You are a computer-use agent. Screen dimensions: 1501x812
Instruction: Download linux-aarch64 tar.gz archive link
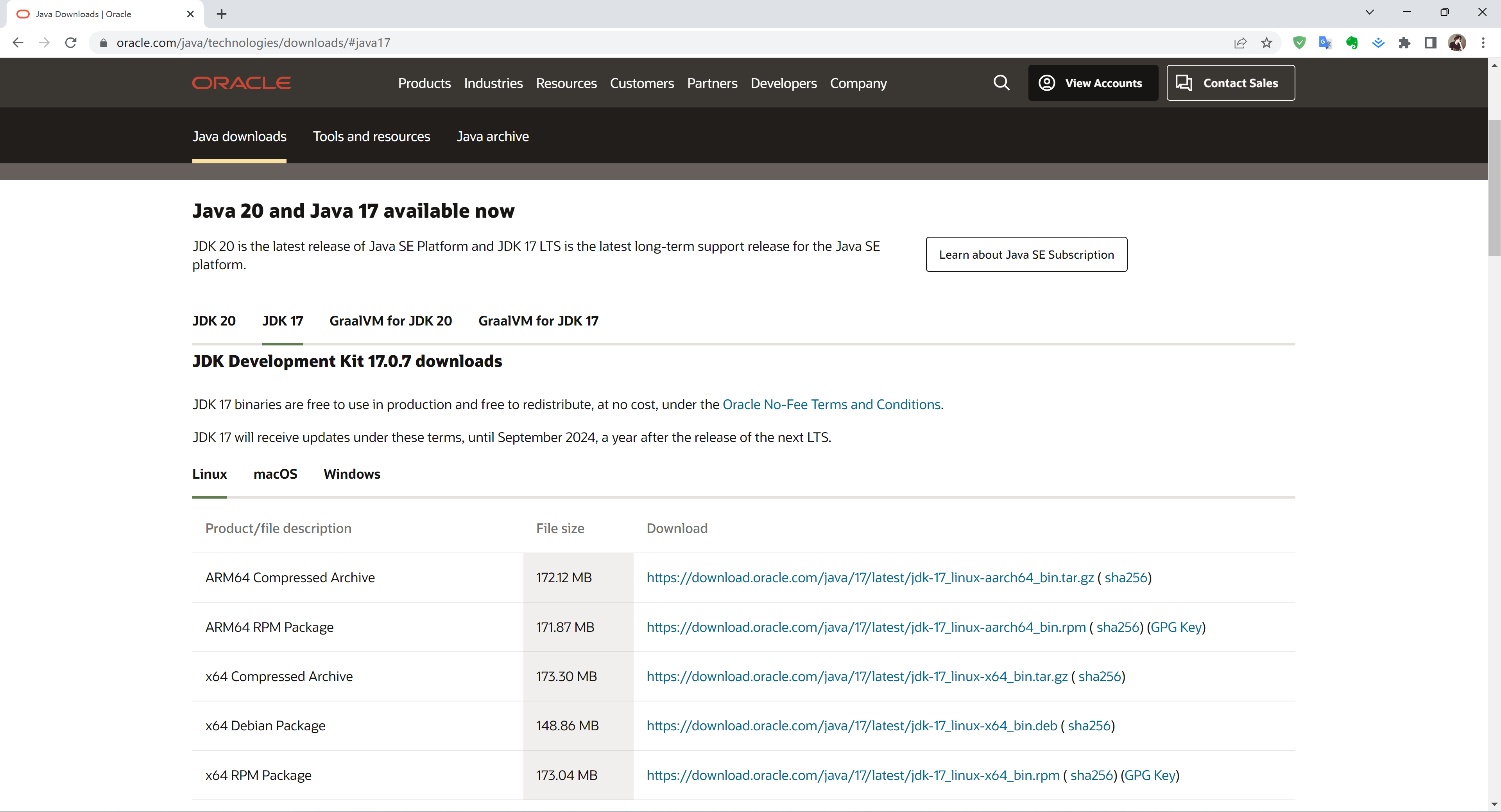point(870,577)
